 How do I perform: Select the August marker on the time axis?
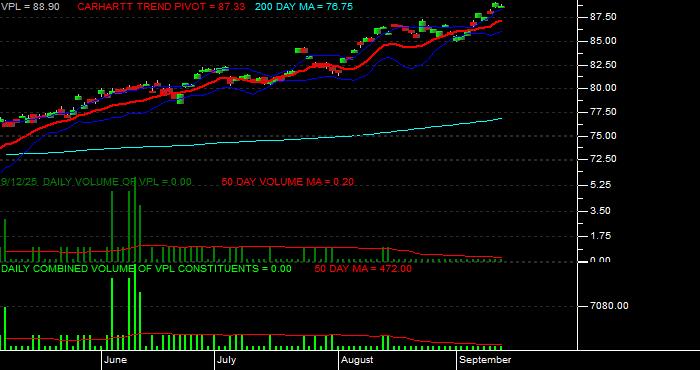(x=356, y=360)
